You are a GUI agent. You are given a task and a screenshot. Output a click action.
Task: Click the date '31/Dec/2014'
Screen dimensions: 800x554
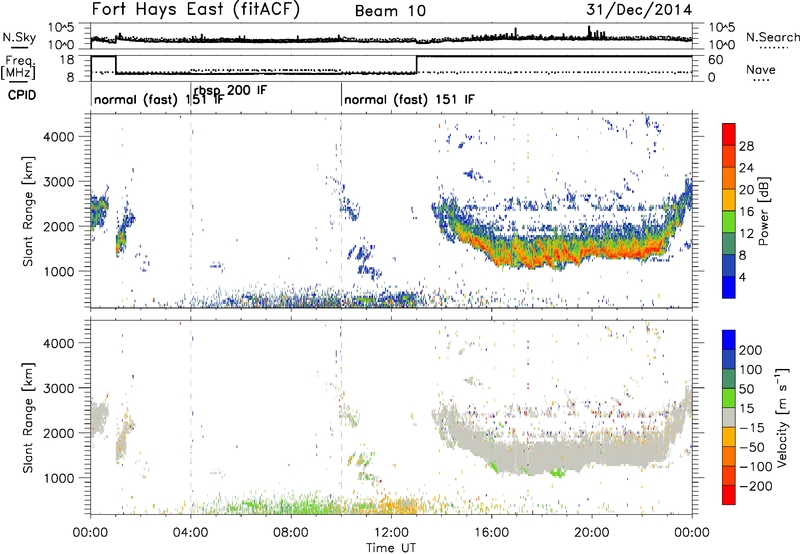[x=639, y=9]
